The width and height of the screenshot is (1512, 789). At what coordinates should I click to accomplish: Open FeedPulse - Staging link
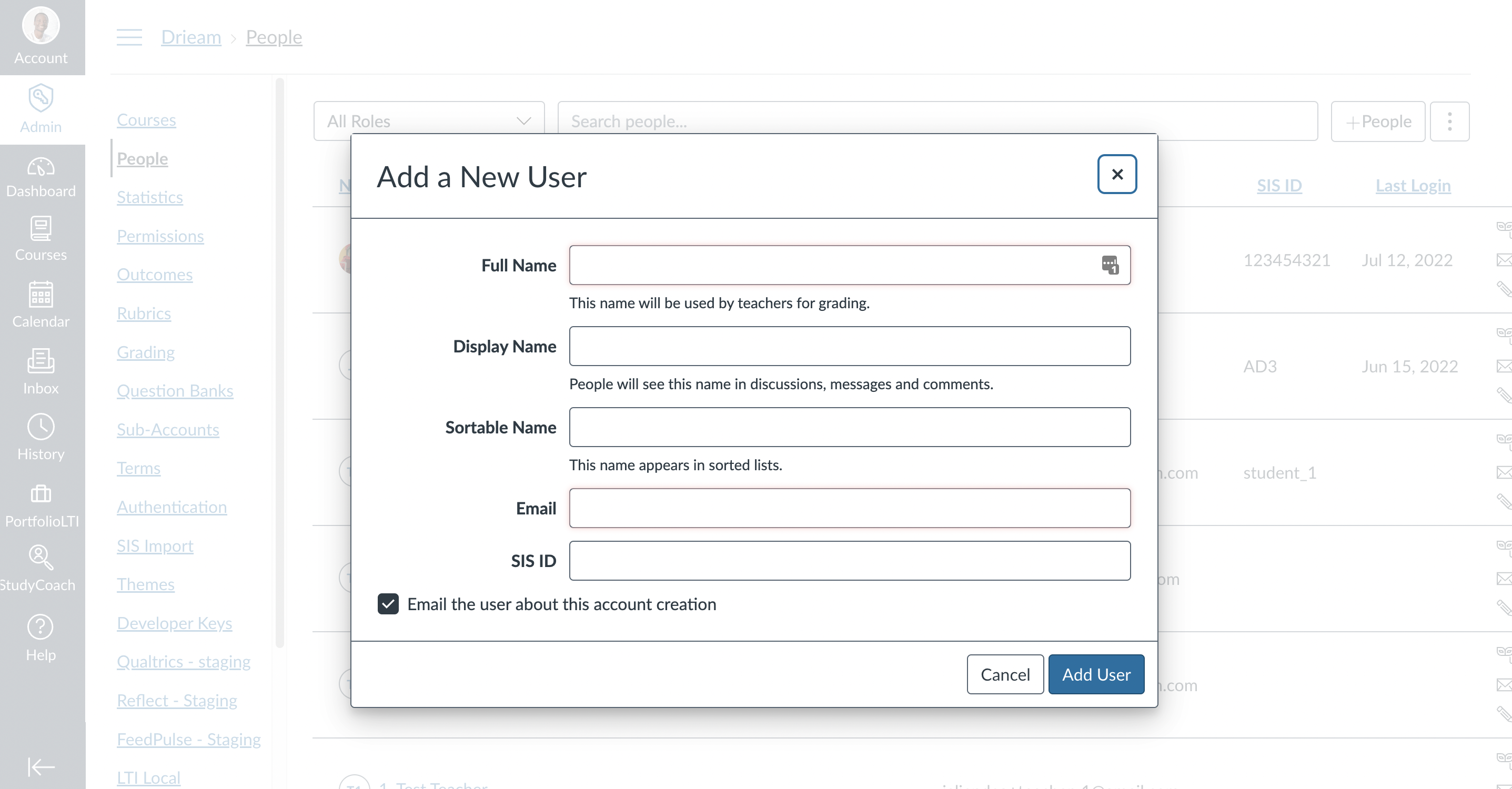point(189,740)
